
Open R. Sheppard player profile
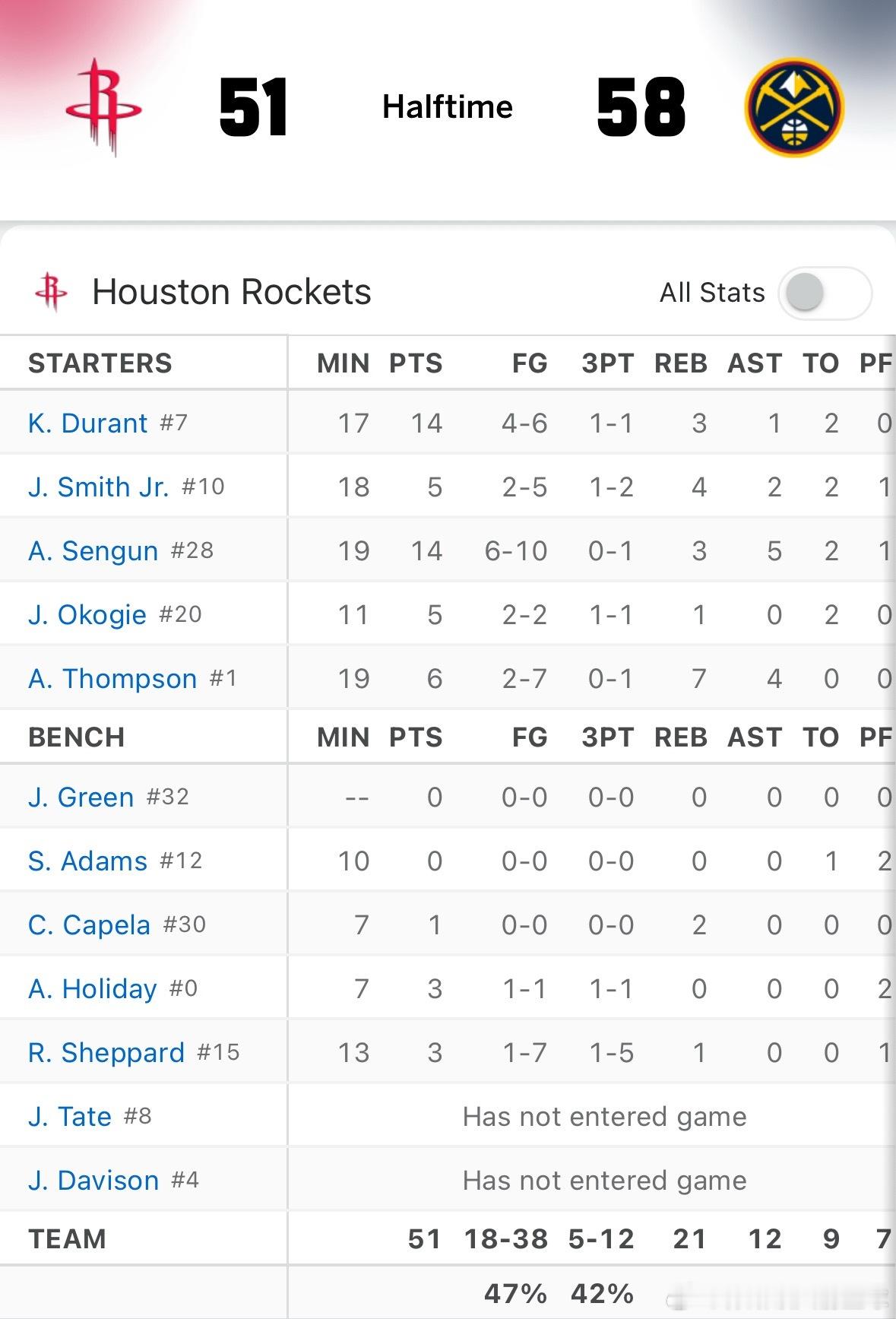tap(106, 1053)
